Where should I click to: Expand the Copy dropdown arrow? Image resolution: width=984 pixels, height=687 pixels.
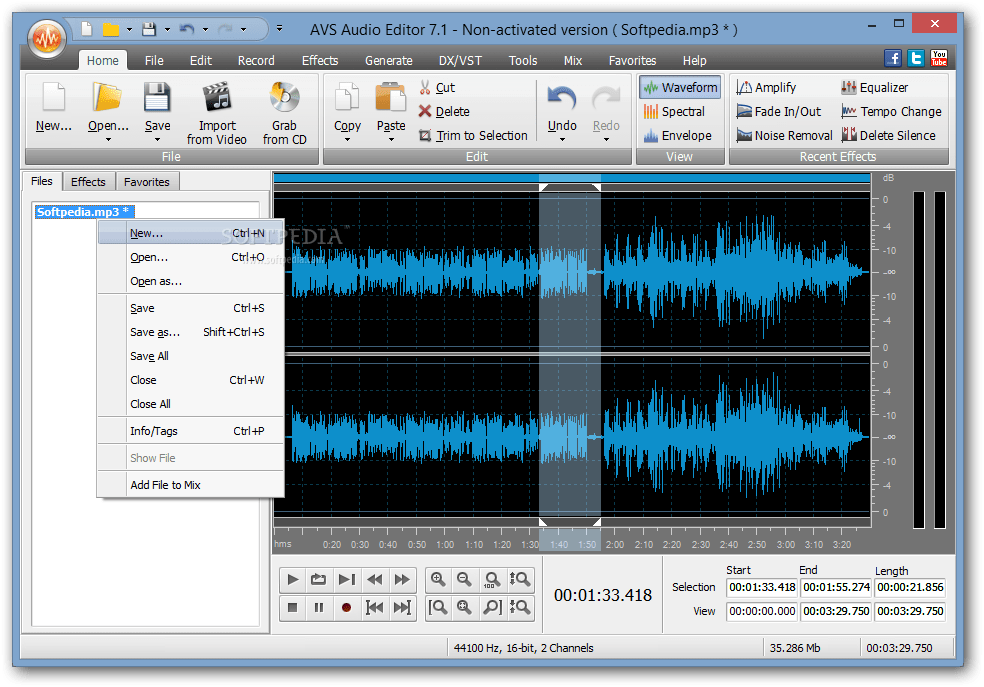pos(347,140)
